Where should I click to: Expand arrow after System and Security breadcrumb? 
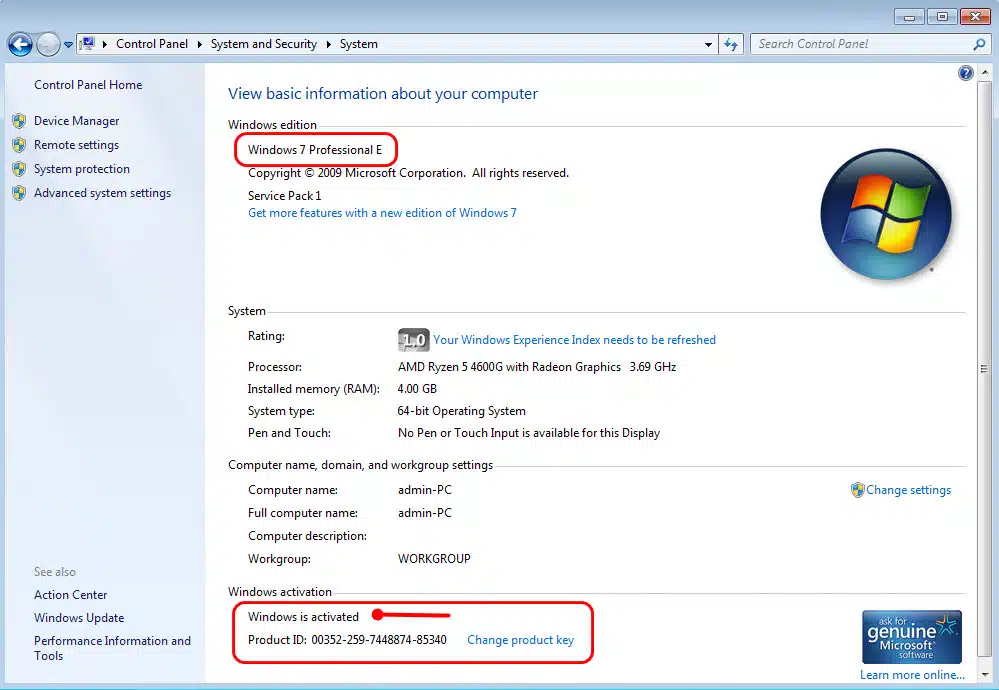(x=329, y=44)
